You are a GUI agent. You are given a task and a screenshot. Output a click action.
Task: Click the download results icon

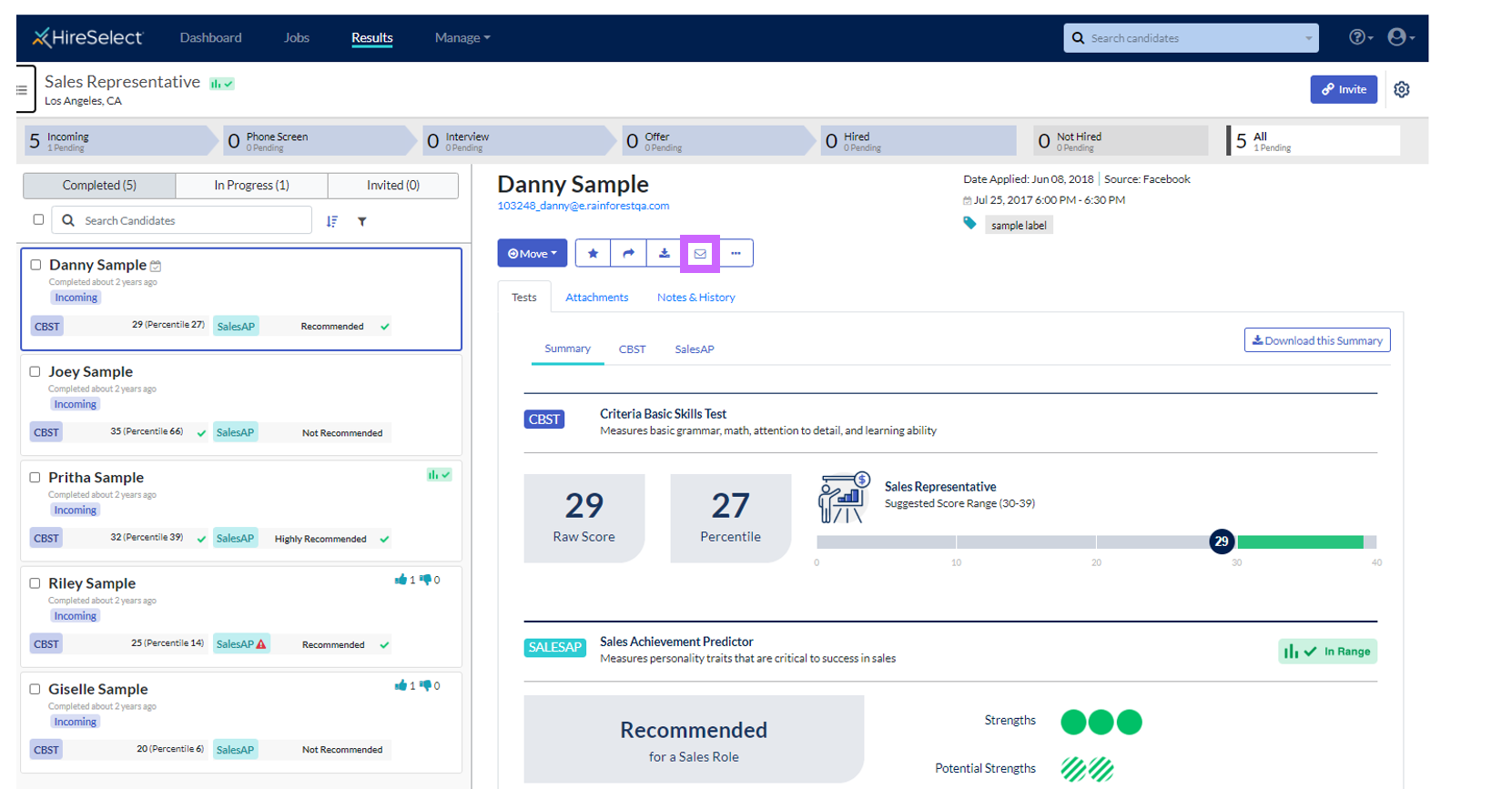[x=665, y=253]
